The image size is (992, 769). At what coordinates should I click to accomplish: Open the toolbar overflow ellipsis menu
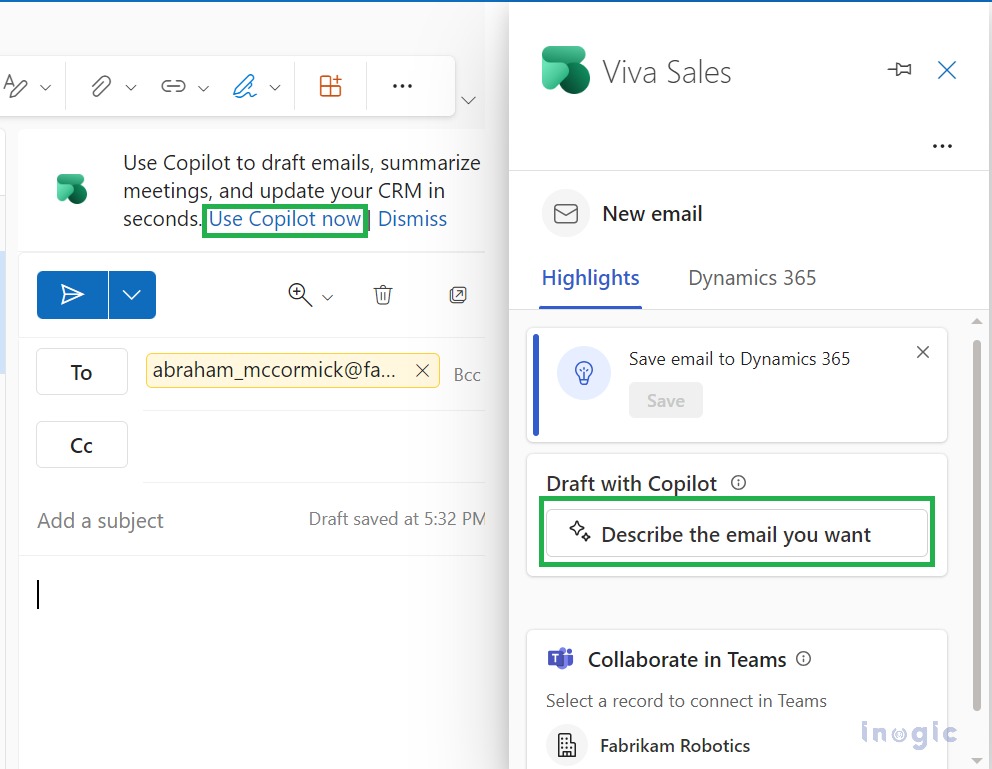coord(402,86)
